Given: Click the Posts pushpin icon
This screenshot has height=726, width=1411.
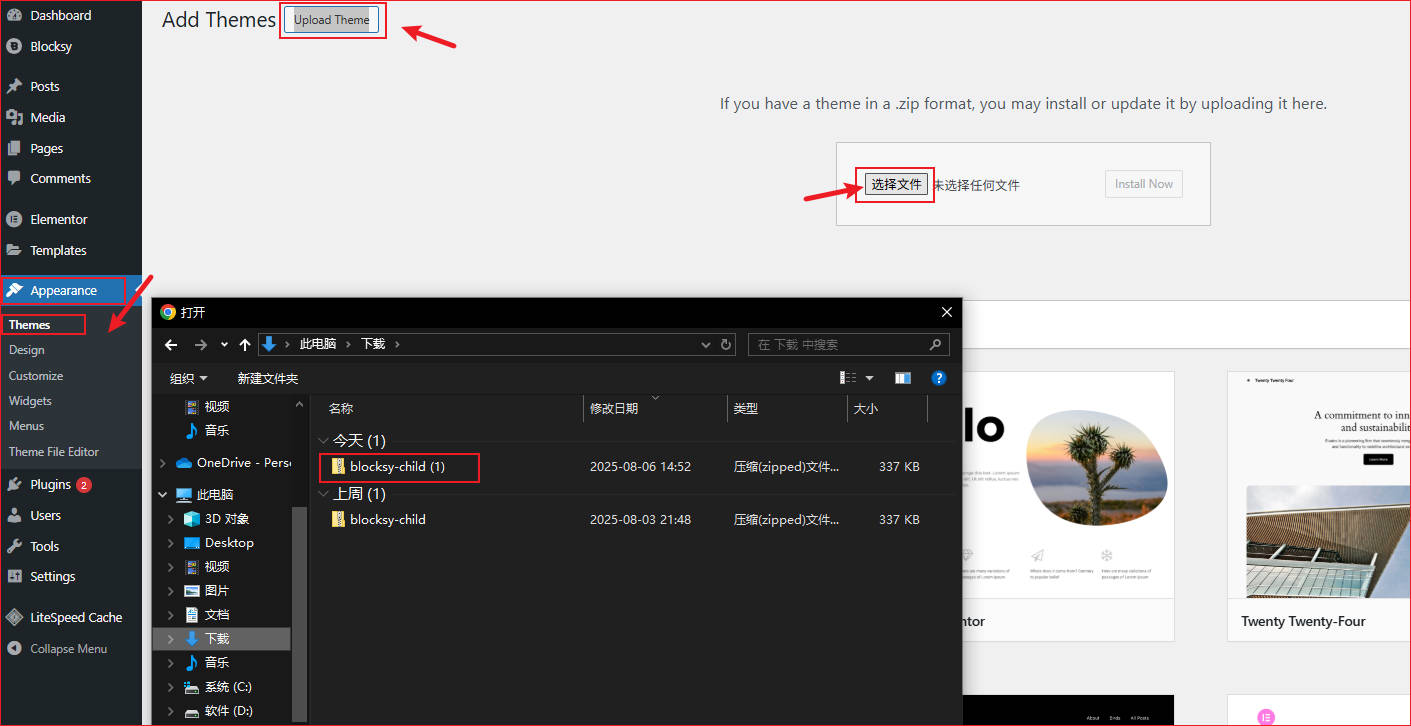Looking at the screenshot, I should pos(14,86).
